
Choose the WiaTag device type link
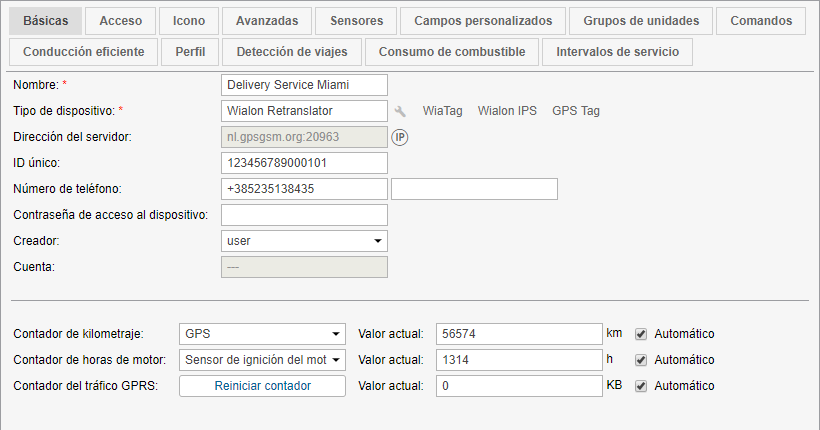click(x=442, y=111)
